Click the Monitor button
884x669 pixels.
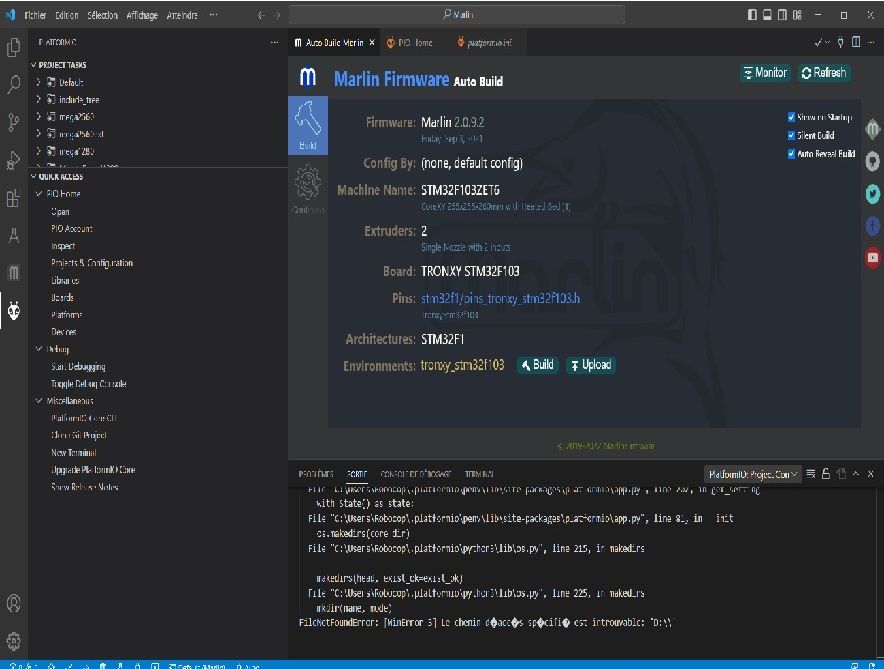coord(765,73)
